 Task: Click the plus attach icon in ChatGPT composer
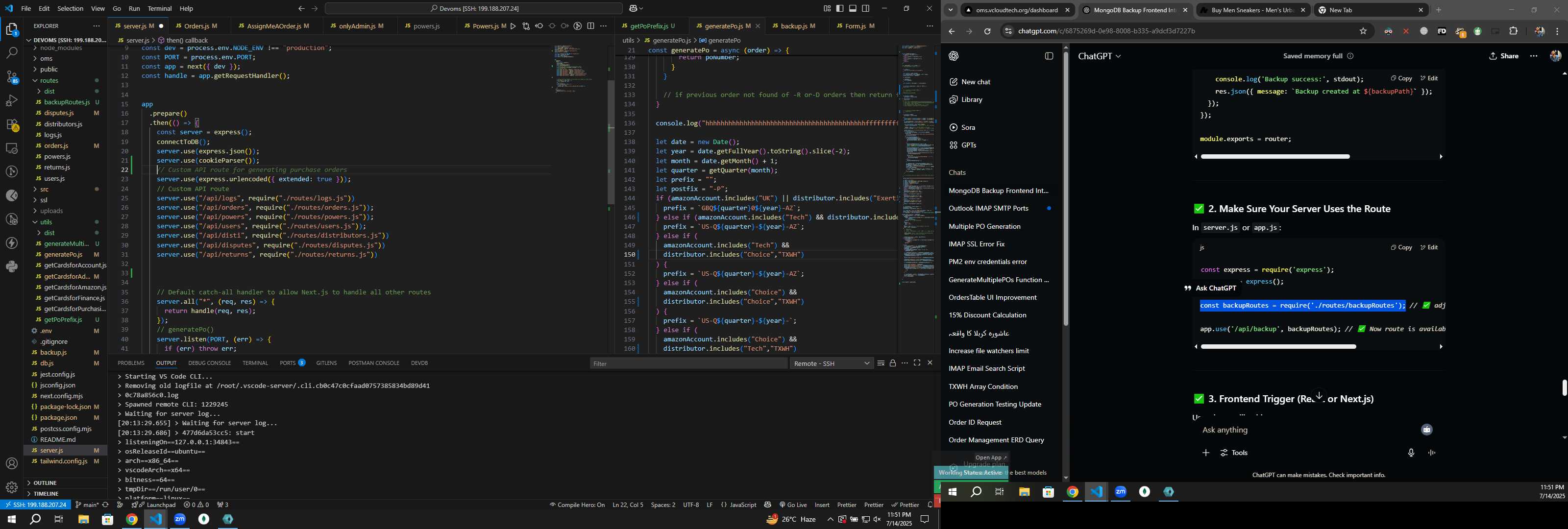click(x=1206, y=453)
